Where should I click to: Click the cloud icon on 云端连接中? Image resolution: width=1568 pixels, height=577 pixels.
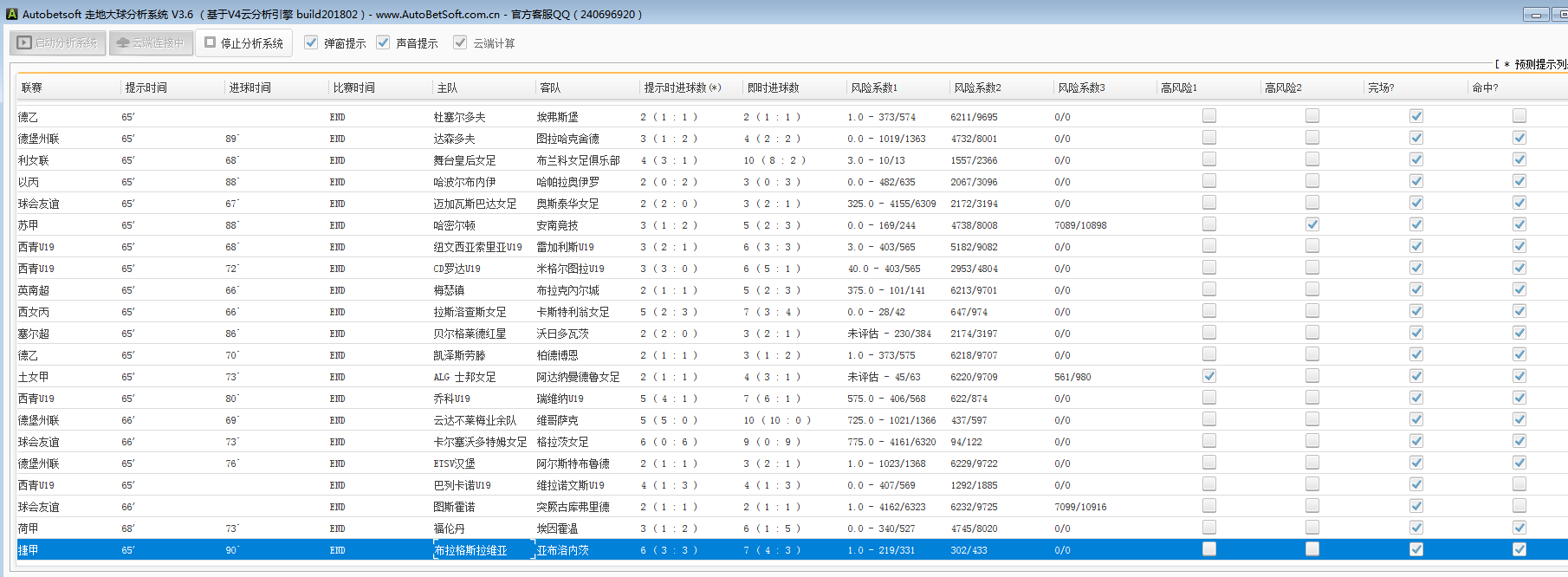122,42
